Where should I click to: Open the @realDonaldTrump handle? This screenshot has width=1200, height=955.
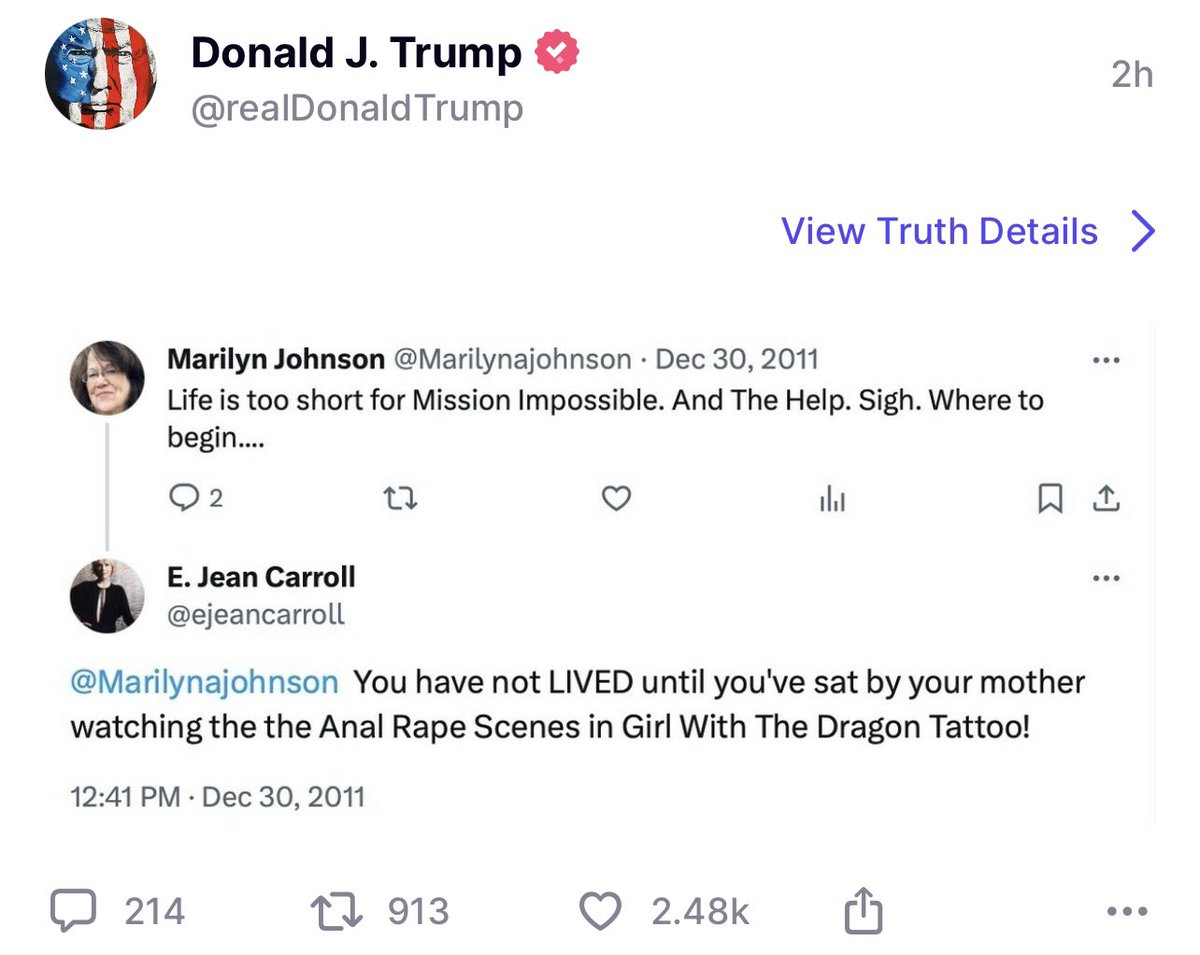click(x=357, y=108)
